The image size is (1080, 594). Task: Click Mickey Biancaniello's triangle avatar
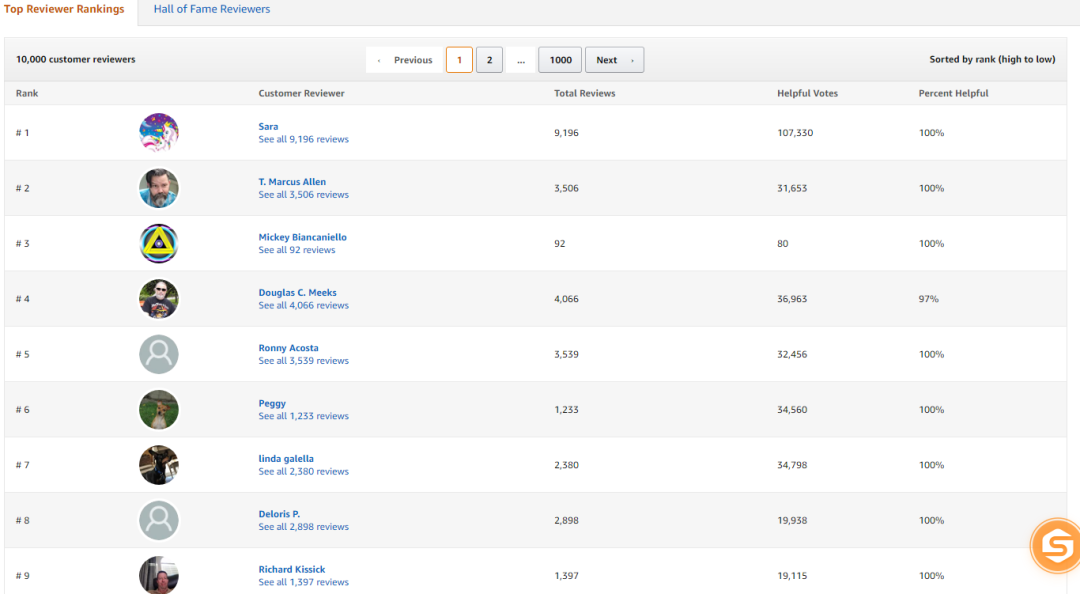point(158,244)
